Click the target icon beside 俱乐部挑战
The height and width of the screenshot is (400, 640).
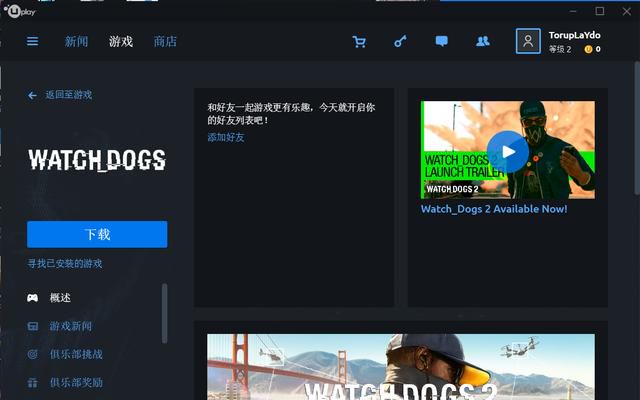pos(33,354)
